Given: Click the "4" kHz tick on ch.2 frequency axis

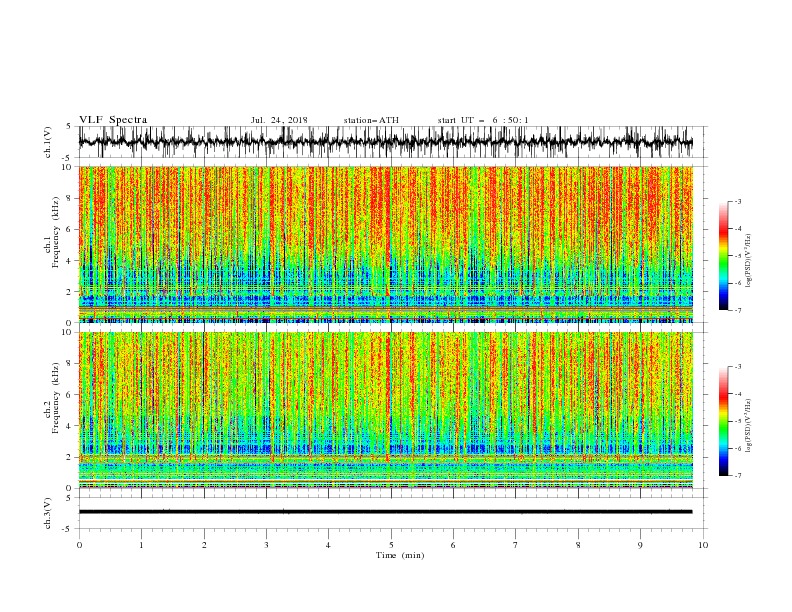Looking at the screenshot, I should [70, 426].
